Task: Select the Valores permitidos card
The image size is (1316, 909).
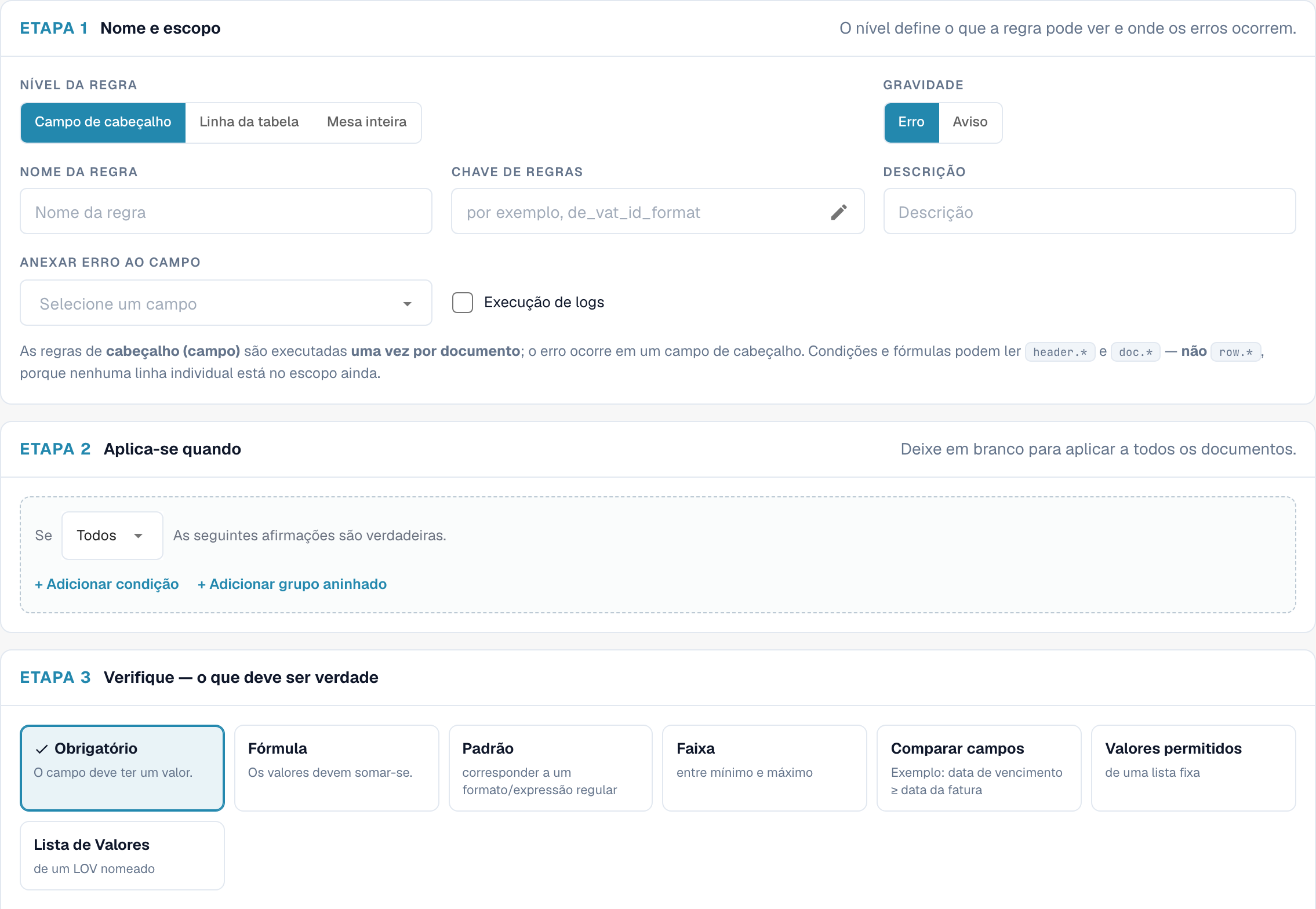Action: tap(1194, 768)
